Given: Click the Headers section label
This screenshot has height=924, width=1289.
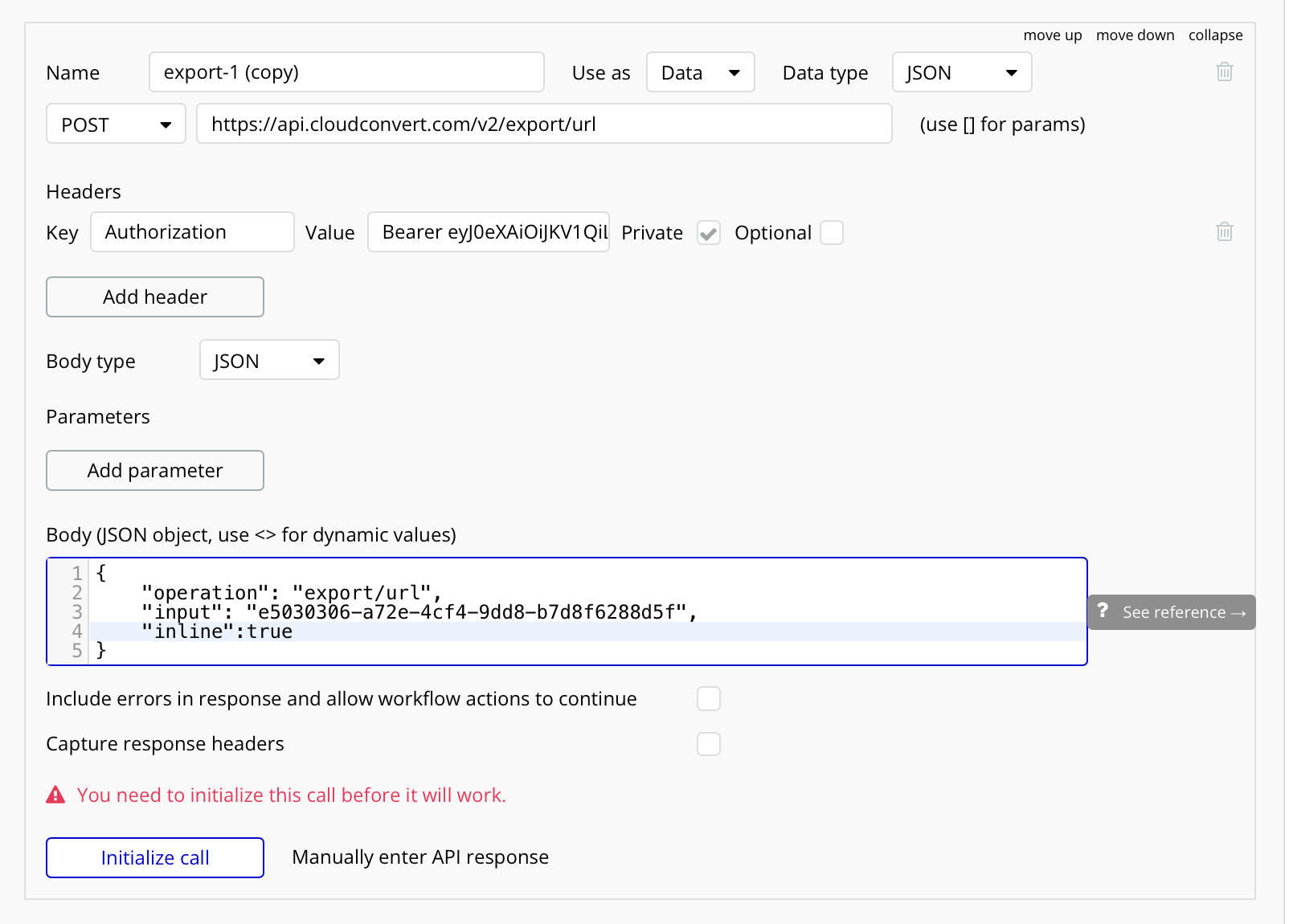Looking at the screenshot, I should pyautogui.click(x=84, y=191).
